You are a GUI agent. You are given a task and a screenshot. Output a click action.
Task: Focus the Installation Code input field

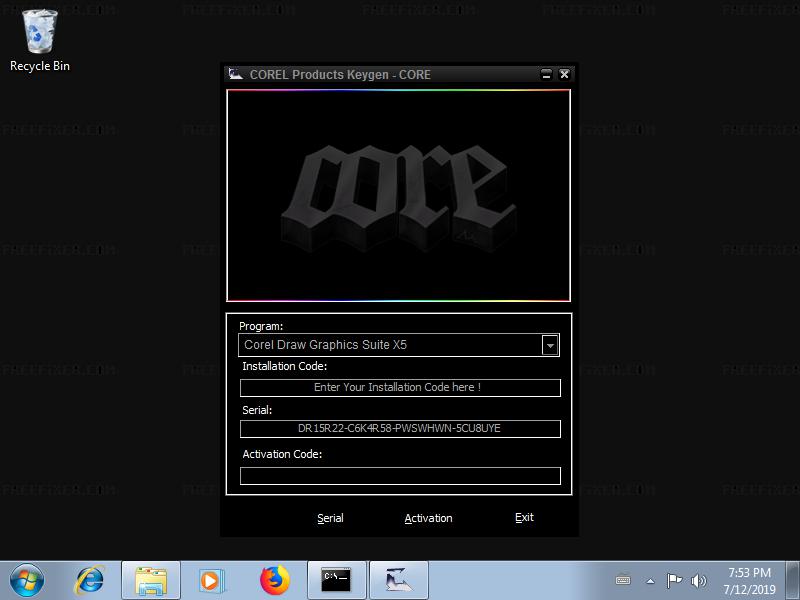pyautogui.click(x=400, y=388)
